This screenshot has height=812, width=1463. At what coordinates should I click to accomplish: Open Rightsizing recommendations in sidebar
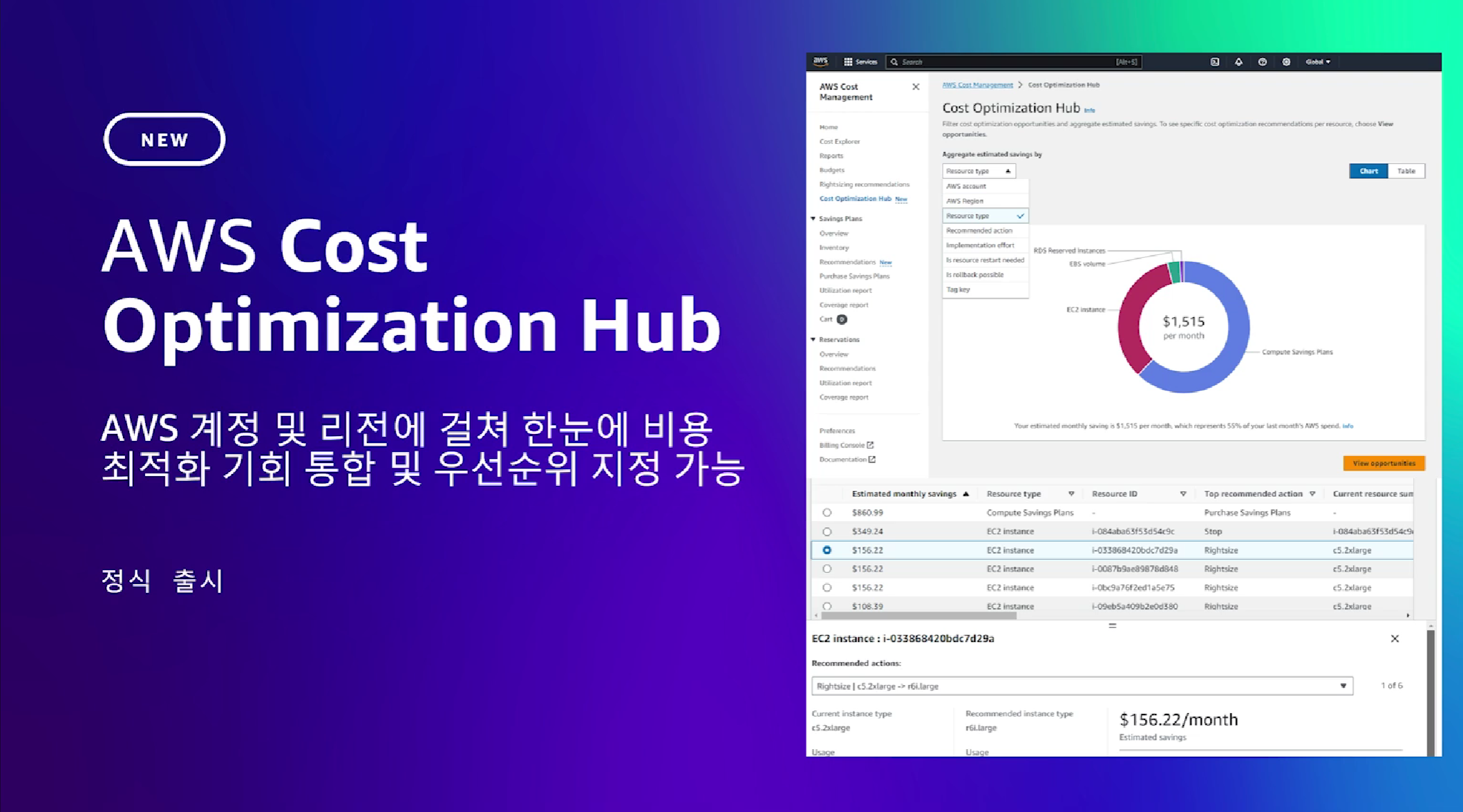[x=865, y=185]
